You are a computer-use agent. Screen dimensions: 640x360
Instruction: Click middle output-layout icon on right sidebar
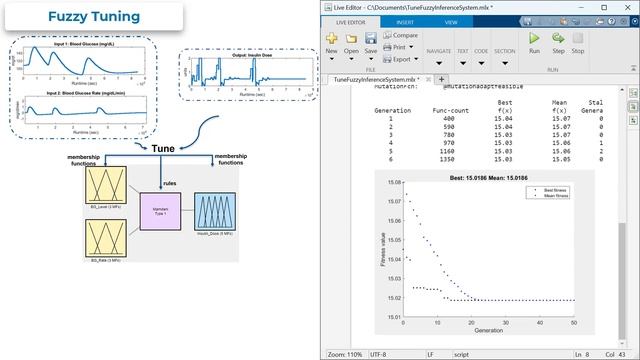pos(633,107)
